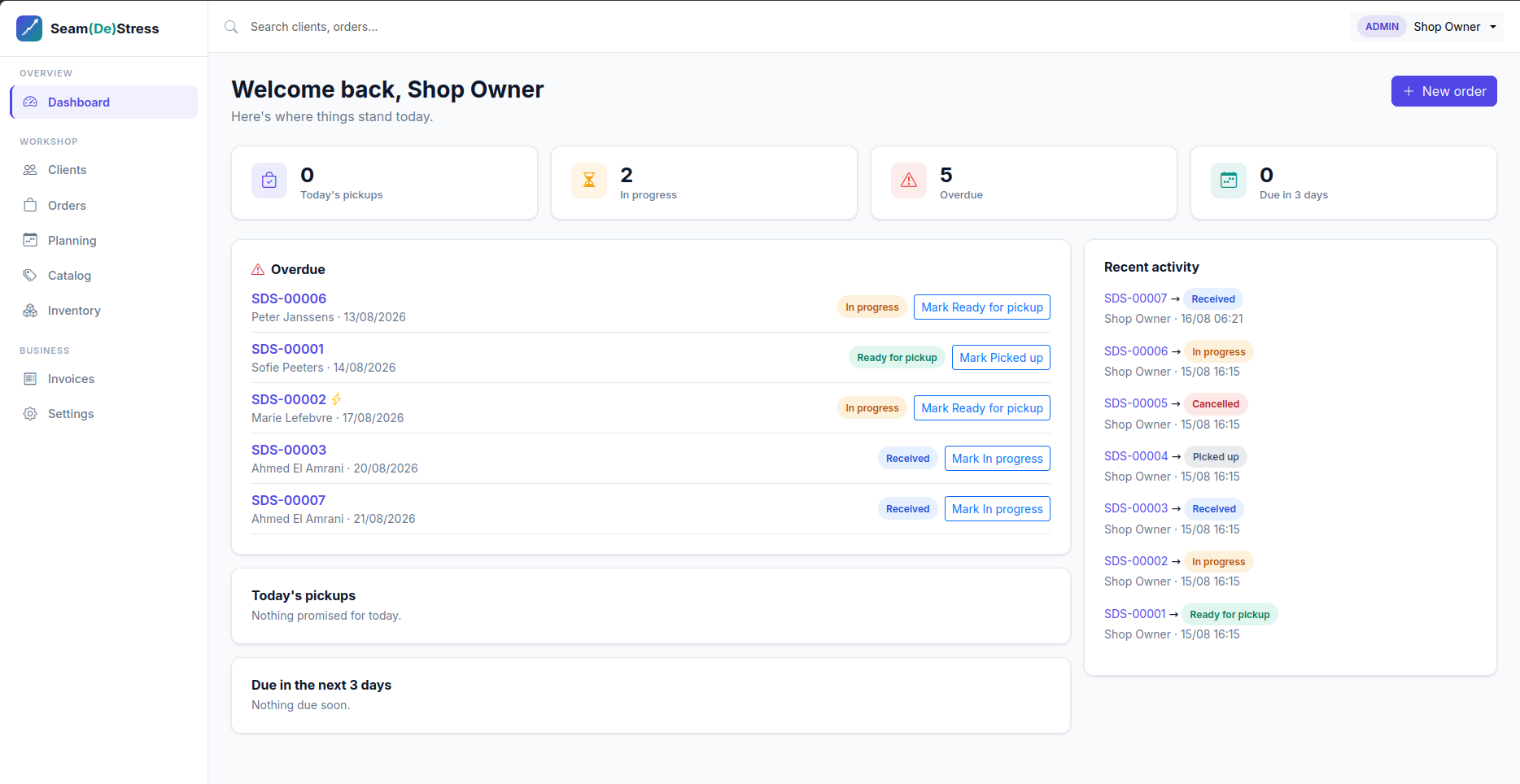Click the Overdue count card showing 5

coord(1024,182)
